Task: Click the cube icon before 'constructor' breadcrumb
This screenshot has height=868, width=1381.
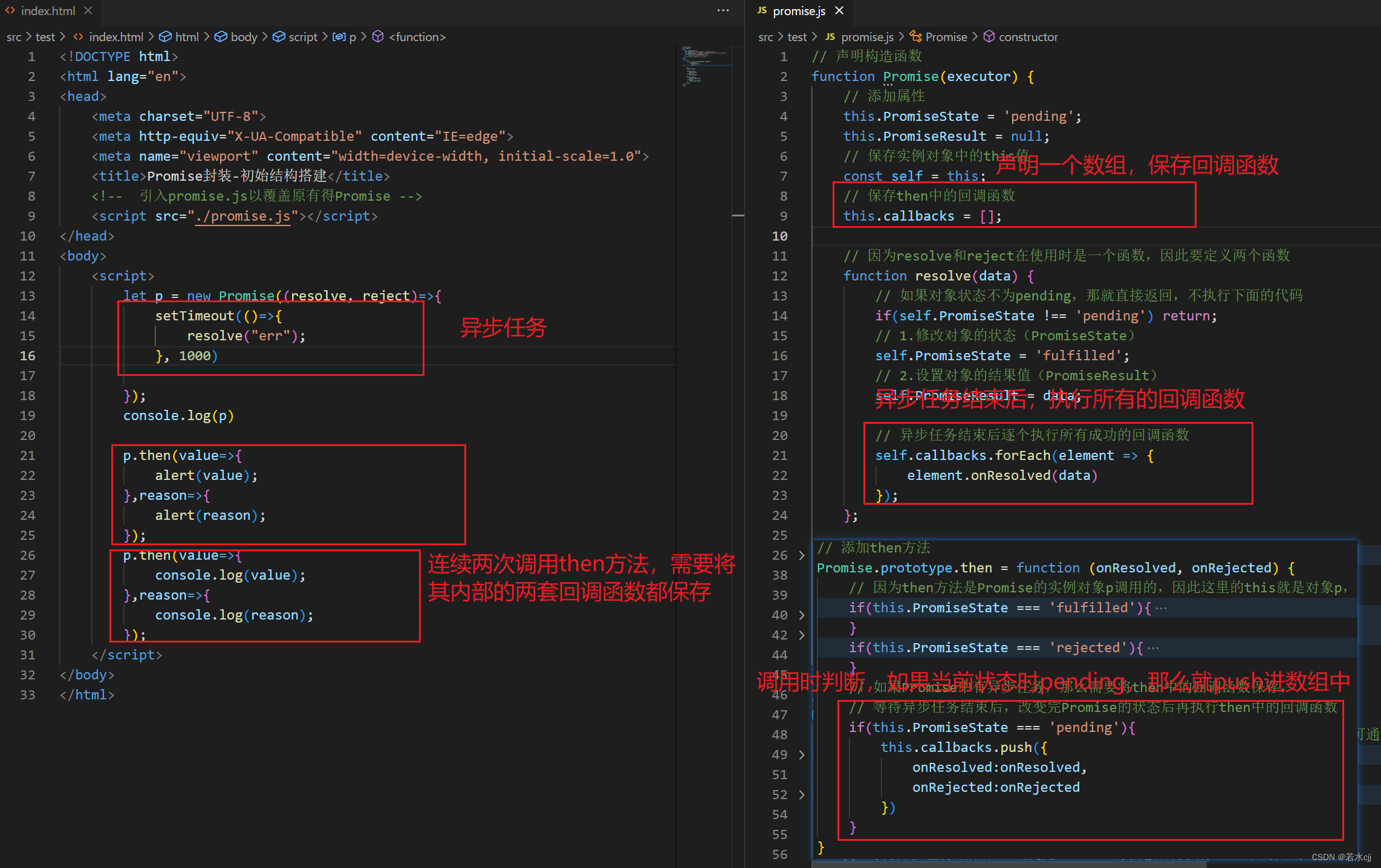Action: [x=989, y=37]
